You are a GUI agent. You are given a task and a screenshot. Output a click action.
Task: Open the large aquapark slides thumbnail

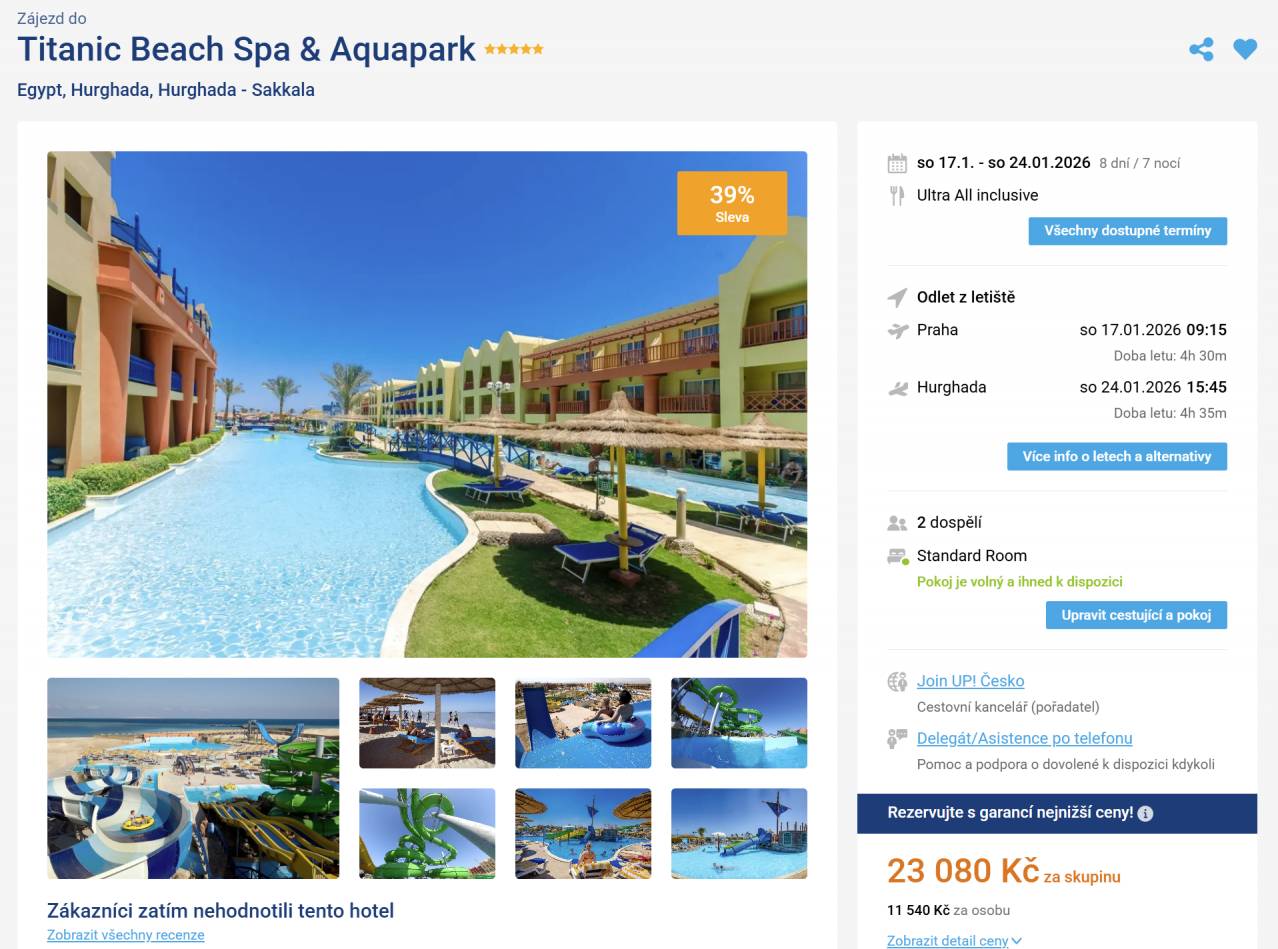click(x=193, y=778)
